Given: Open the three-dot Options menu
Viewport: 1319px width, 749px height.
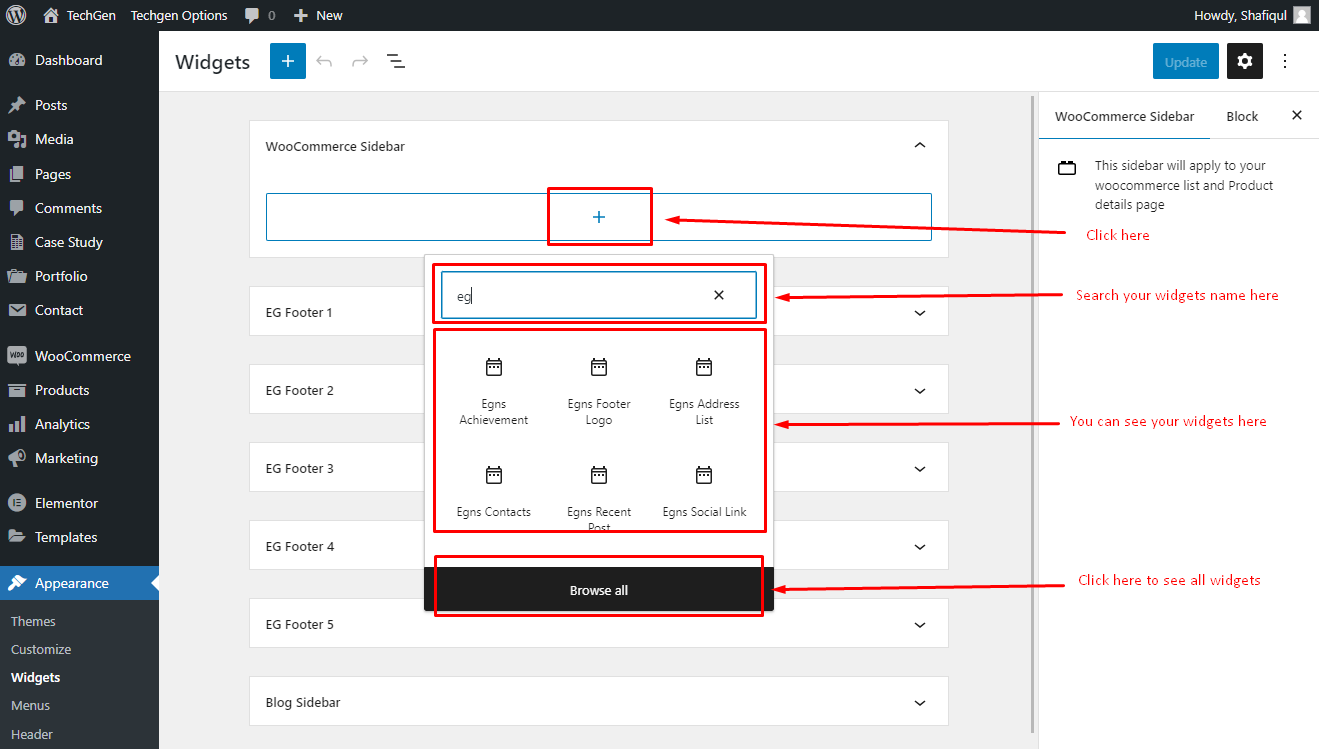Looking at the screenshot, I should (x=1285, y=61).
